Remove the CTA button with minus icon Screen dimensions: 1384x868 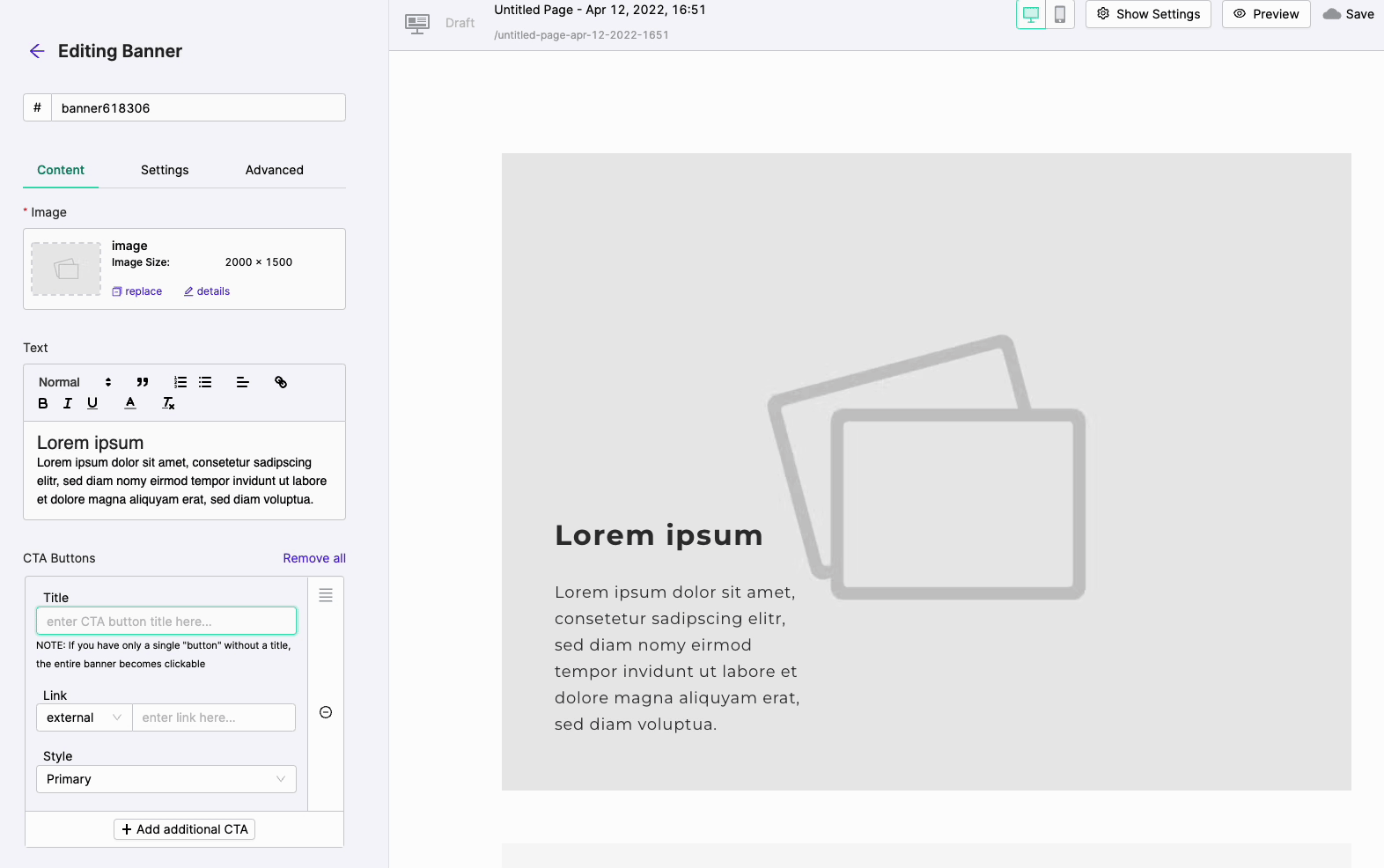(326, 712)
